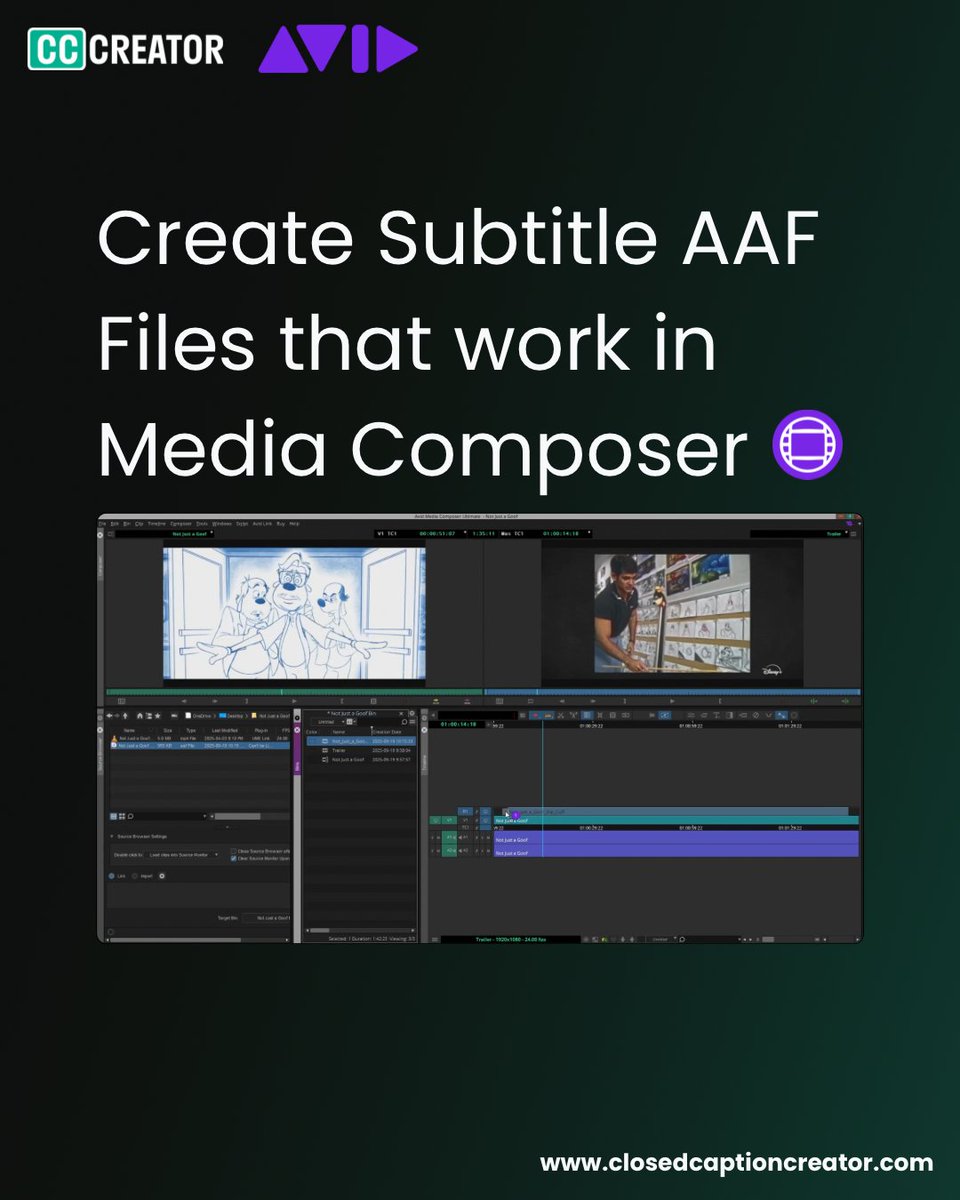This screenshot has width=960, height=1200.
Task: Select the Import radio button
Action: point(135,876)
